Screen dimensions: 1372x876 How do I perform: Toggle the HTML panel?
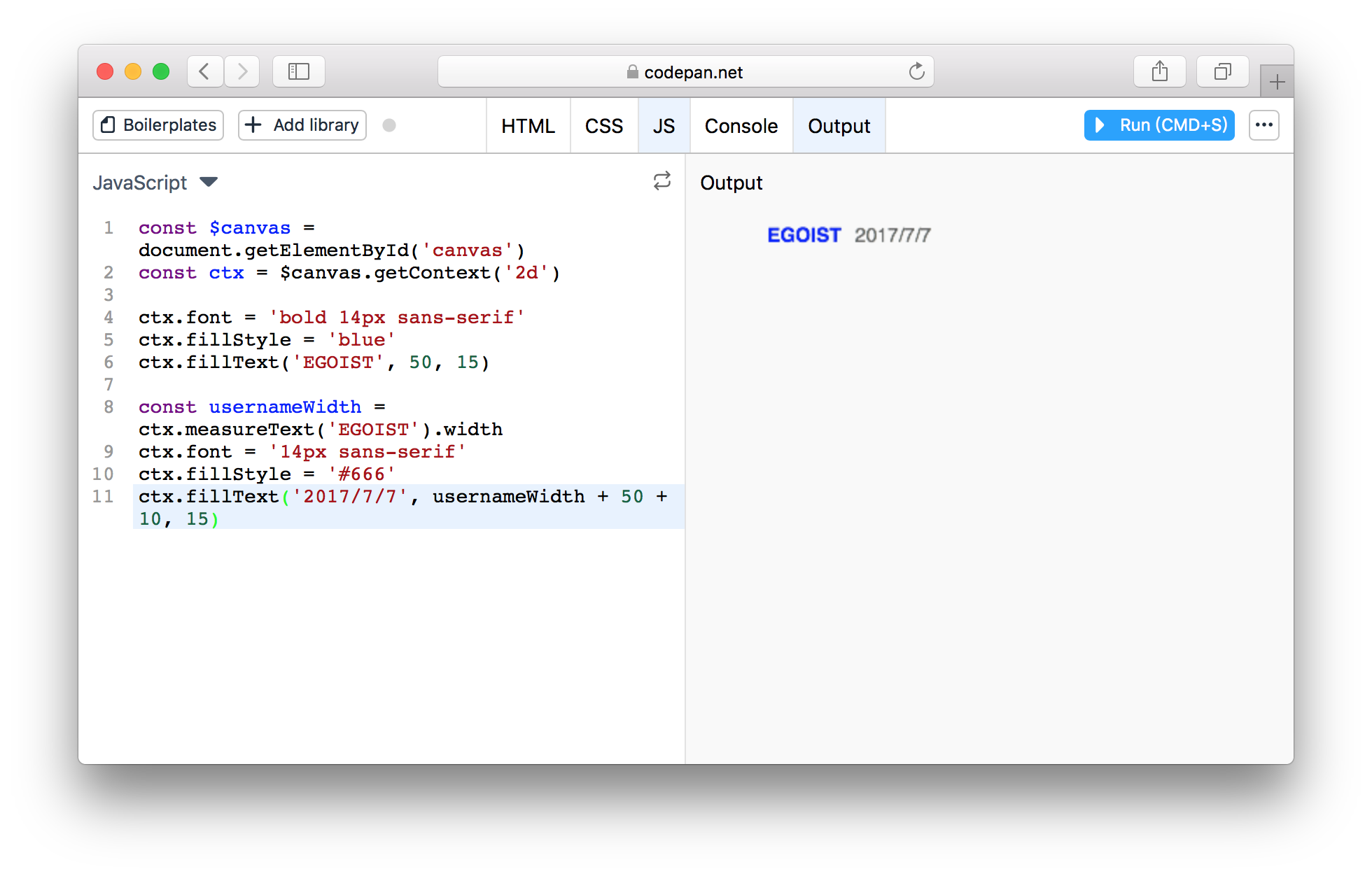coord(528,126)
